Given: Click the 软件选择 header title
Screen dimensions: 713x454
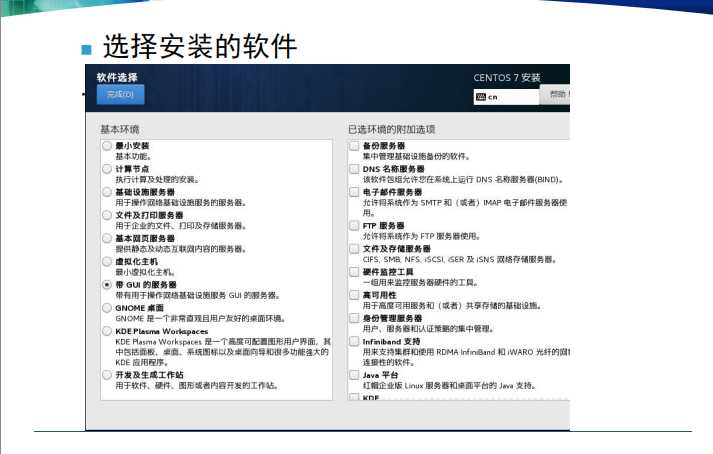Looking at the screenshot, I should [x=117, y=77].
